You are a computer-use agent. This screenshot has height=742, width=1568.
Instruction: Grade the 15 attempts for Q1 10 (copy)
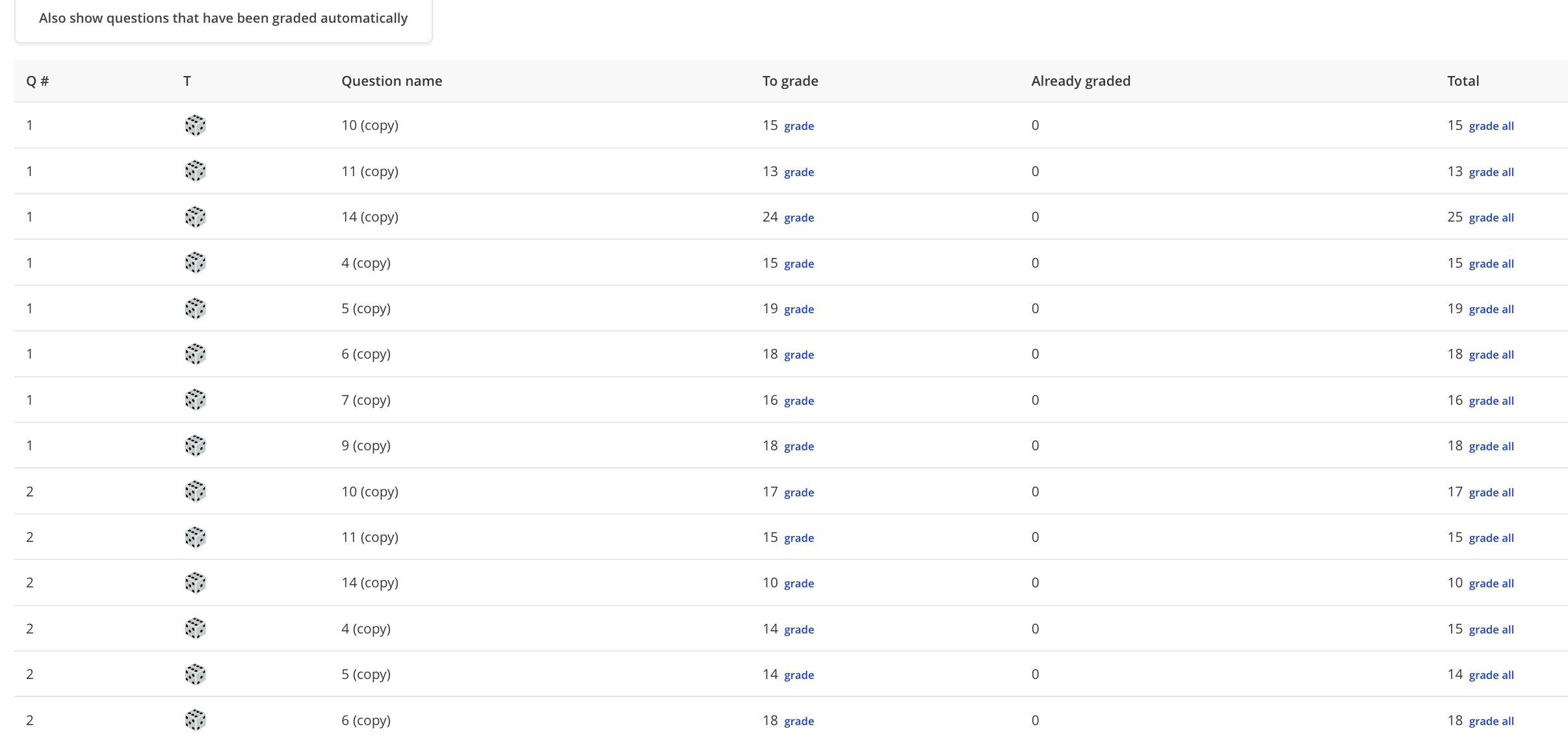(799, 126)
